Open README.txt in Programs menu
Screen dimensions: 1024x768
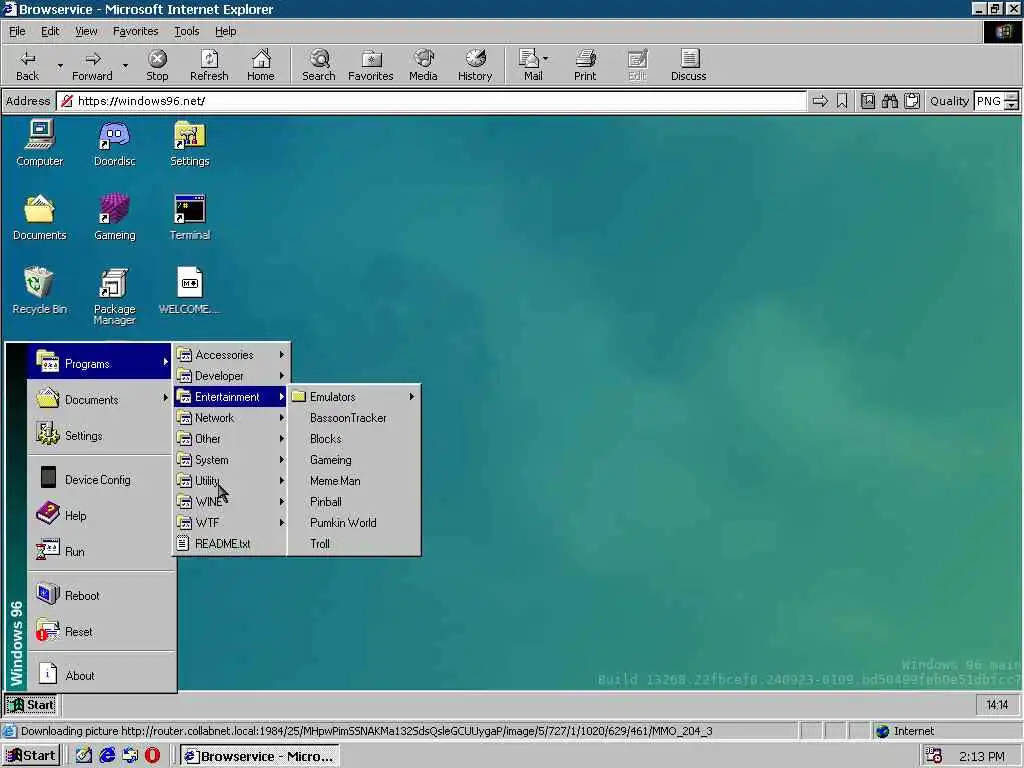click(x=231, y=543)
